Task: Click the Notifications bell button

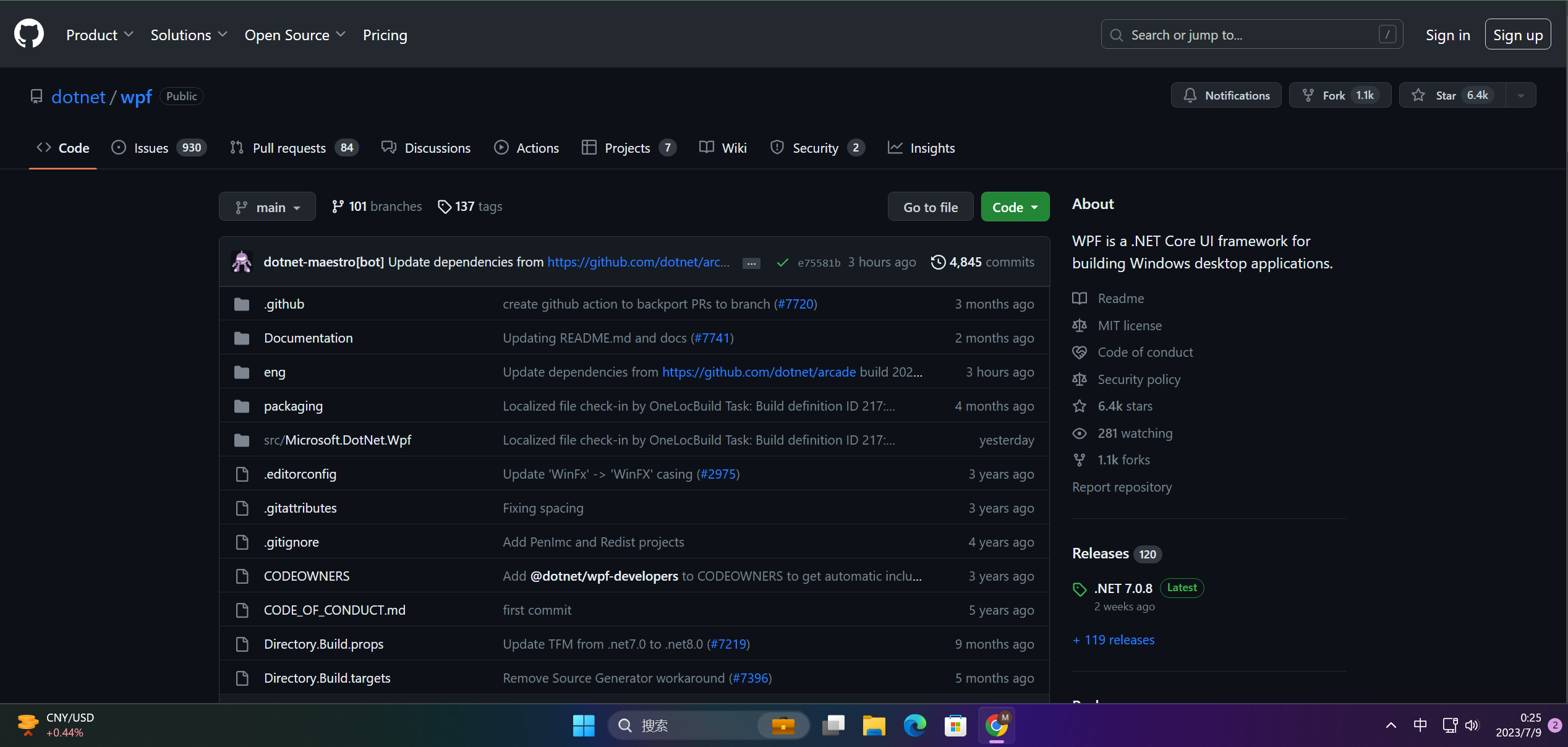Action: [1226, 95]
